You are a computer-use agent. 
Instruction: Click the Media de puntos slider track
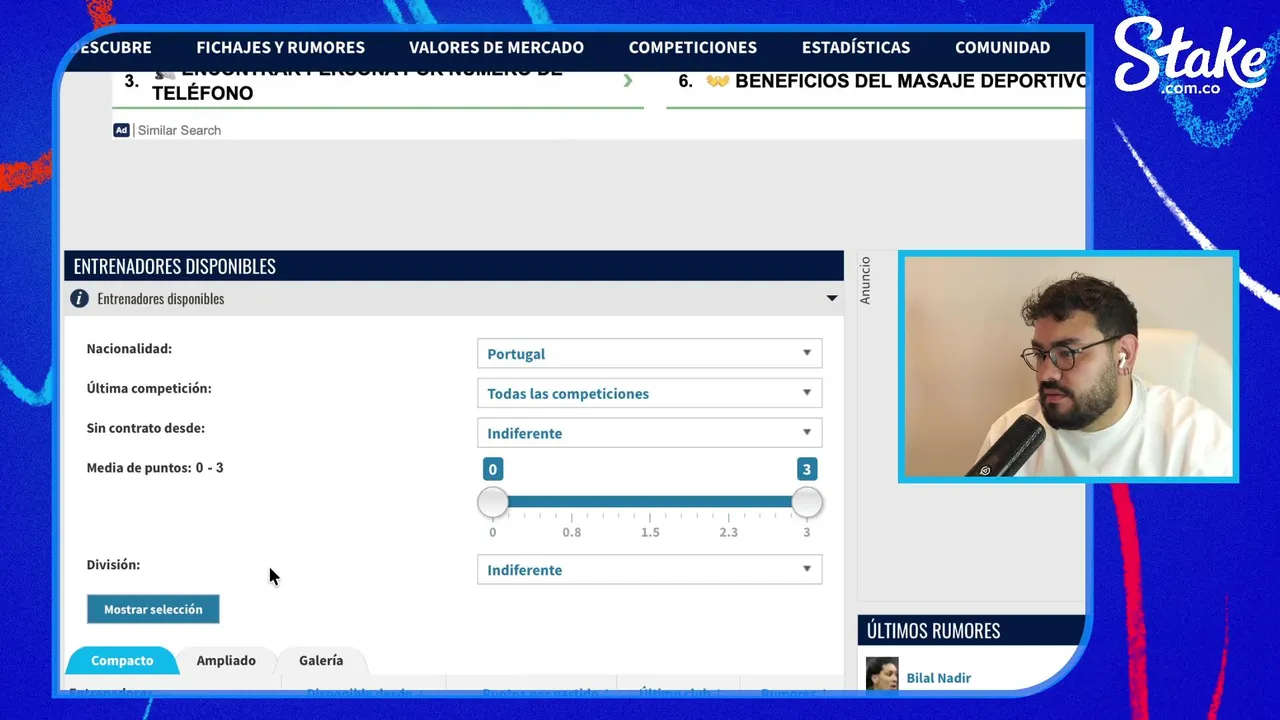[650, 502]
